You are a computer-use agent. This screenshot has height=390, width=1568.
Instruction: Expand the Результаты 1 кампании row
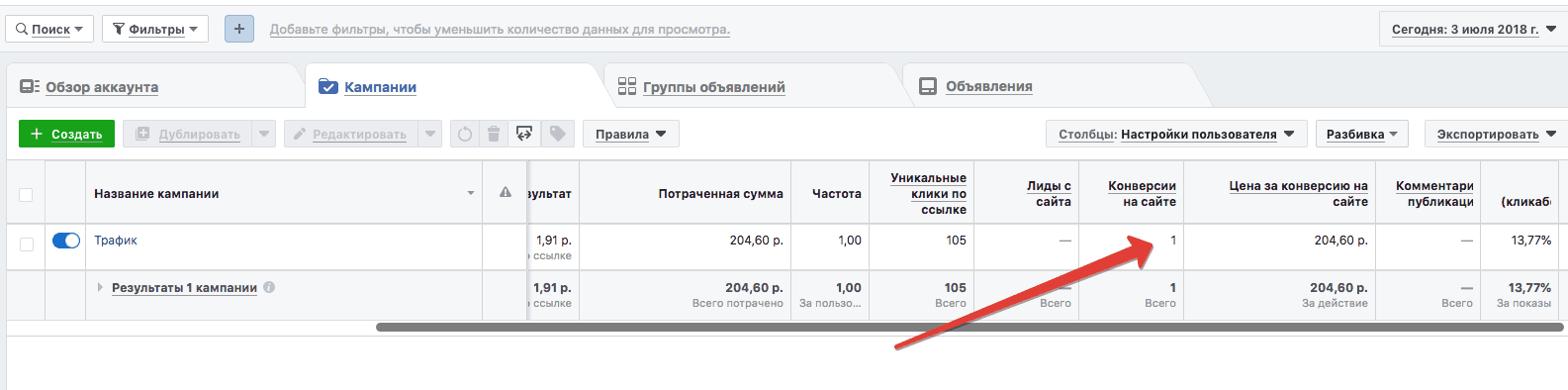point(100,287)
